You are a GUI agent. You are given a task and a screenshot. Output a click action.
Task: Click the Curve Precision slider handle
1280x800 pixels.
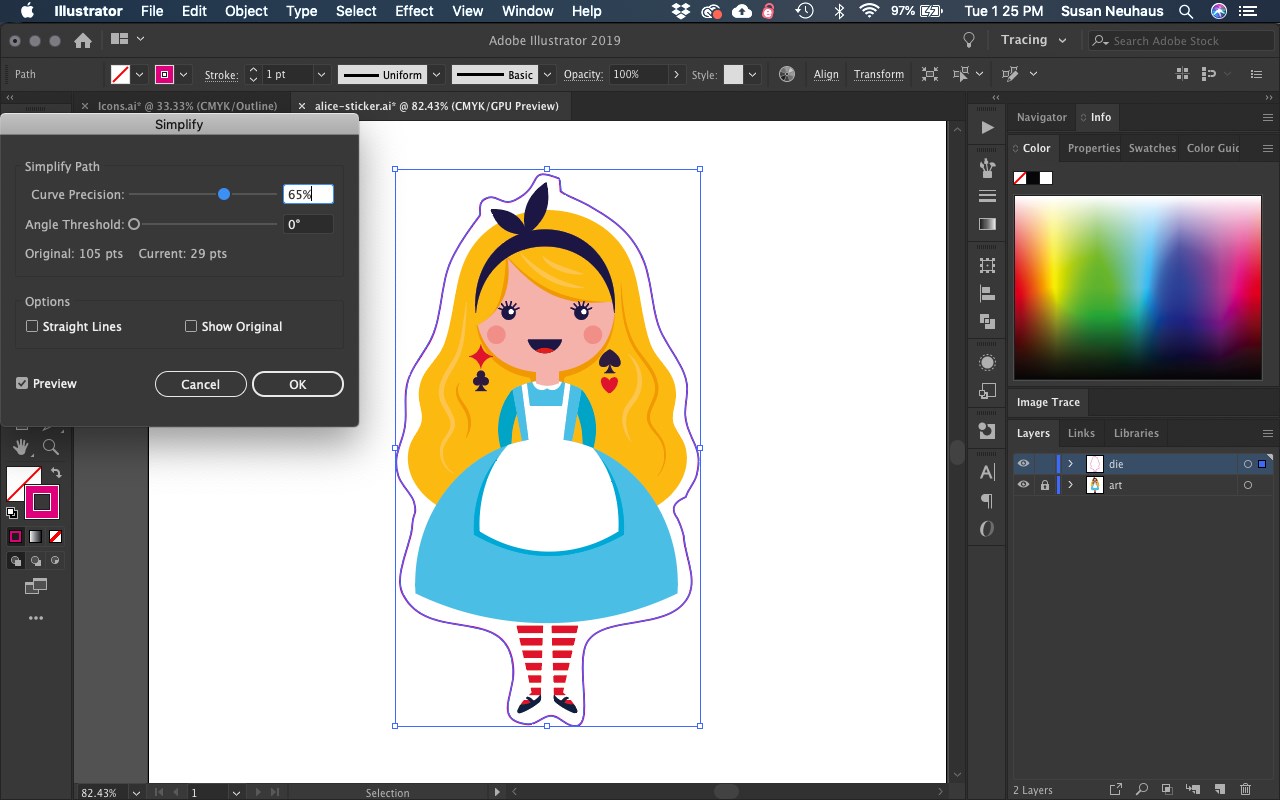[x=224, y=194]
